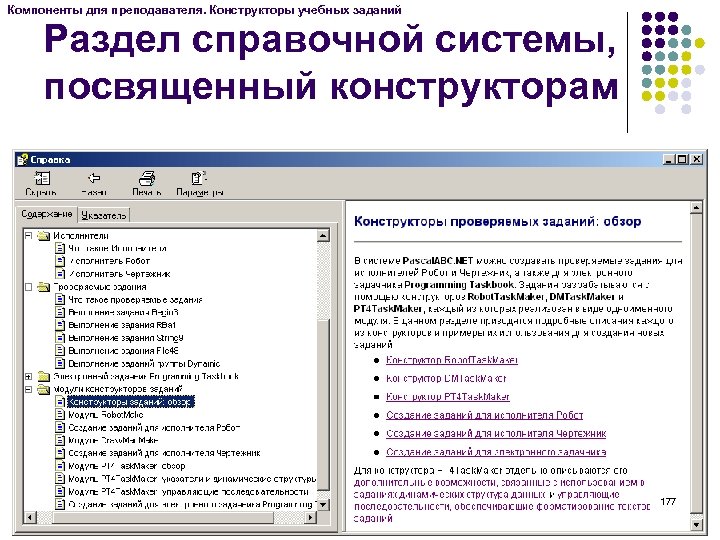720x540 pixels.
Task: Select PT4TaskMaker: указатели и динамические структуры topic
Action: pos(192,479)
